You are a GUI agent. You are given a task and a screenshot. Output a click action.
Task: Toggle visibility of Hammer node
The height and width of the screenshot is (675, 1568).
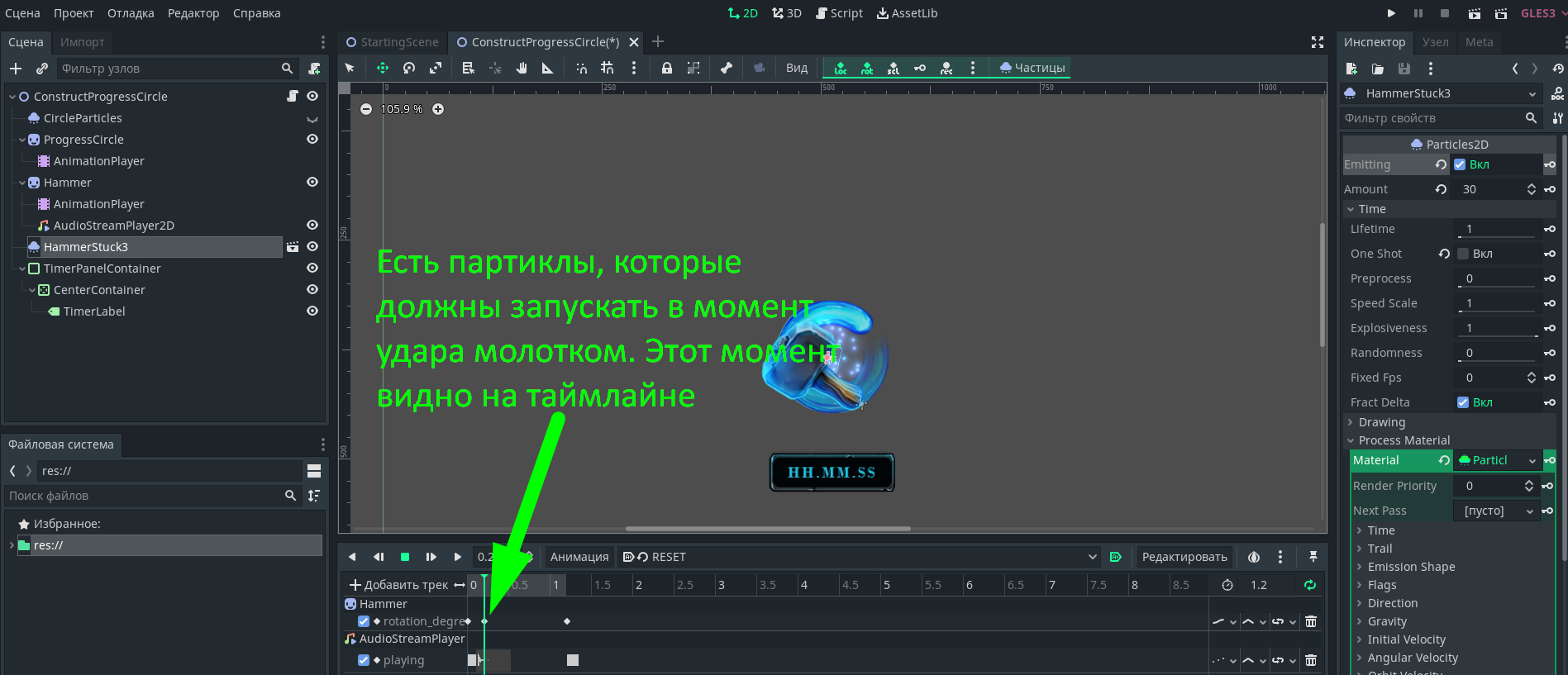click(x=312, y=183)
